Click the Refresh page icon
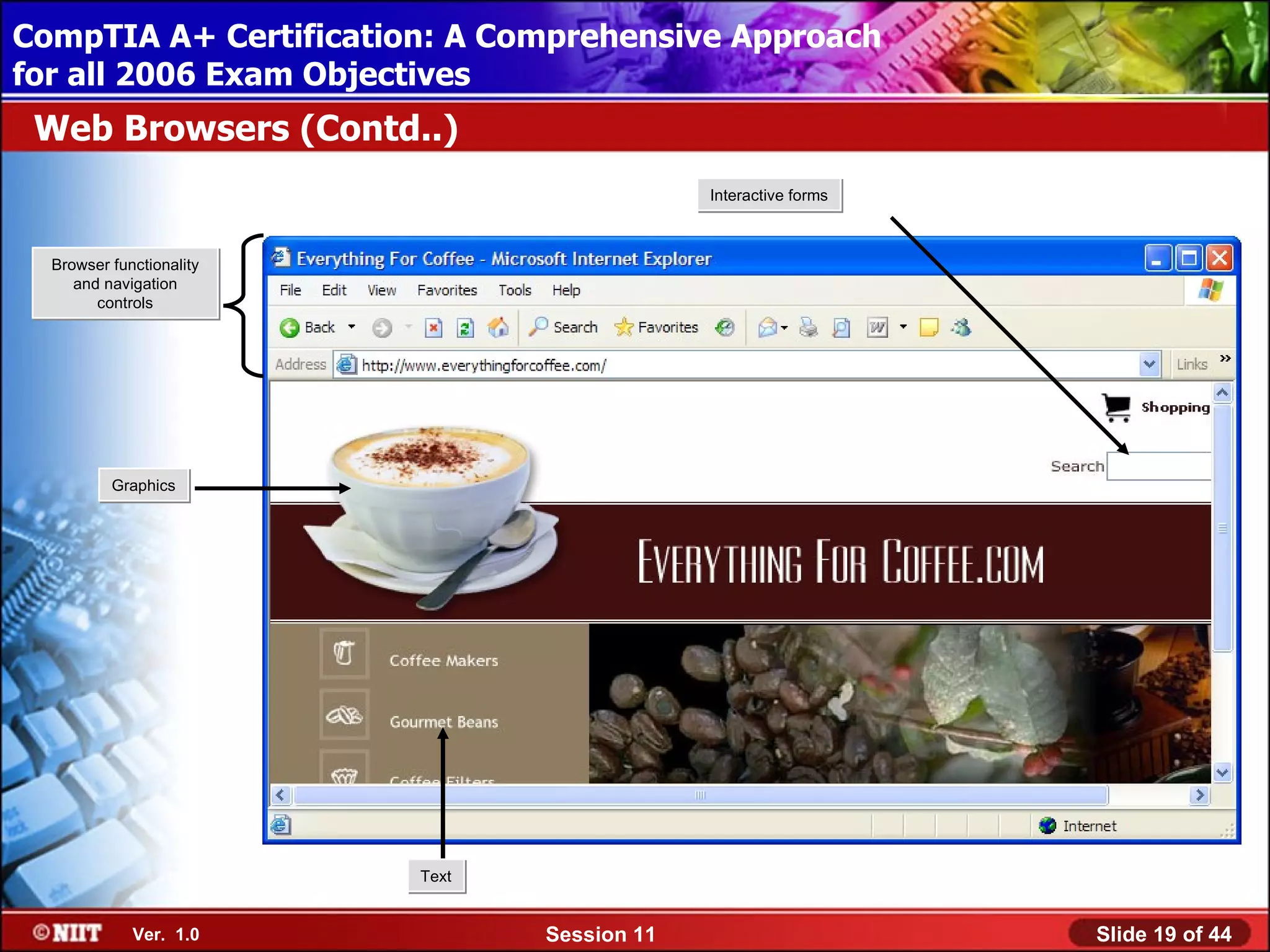Image resolution: width=1270 pixels, height=952 pixels. [x=465, y=327]
